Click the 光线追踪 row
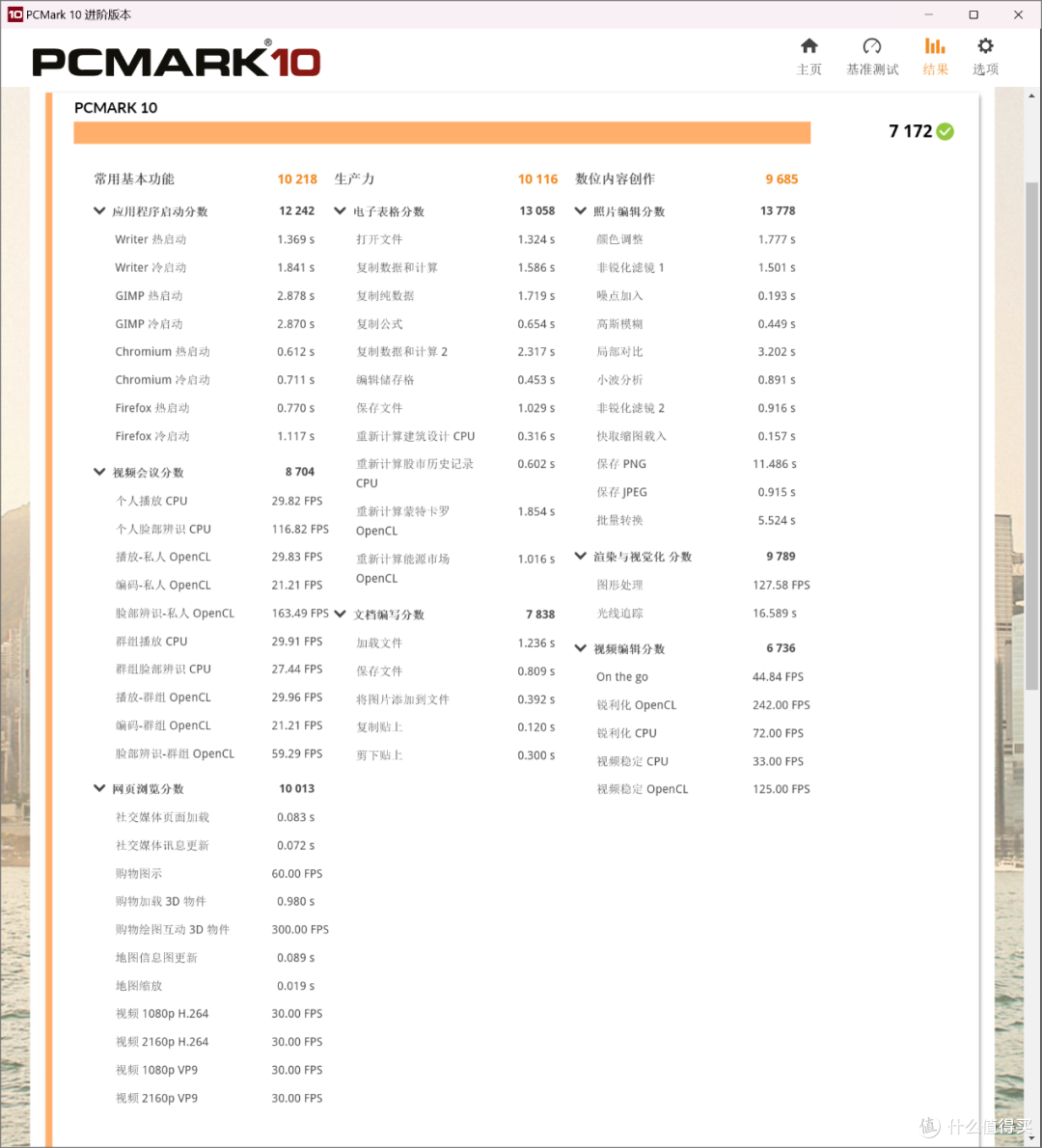The image size is (1042, 1148). 697,613
